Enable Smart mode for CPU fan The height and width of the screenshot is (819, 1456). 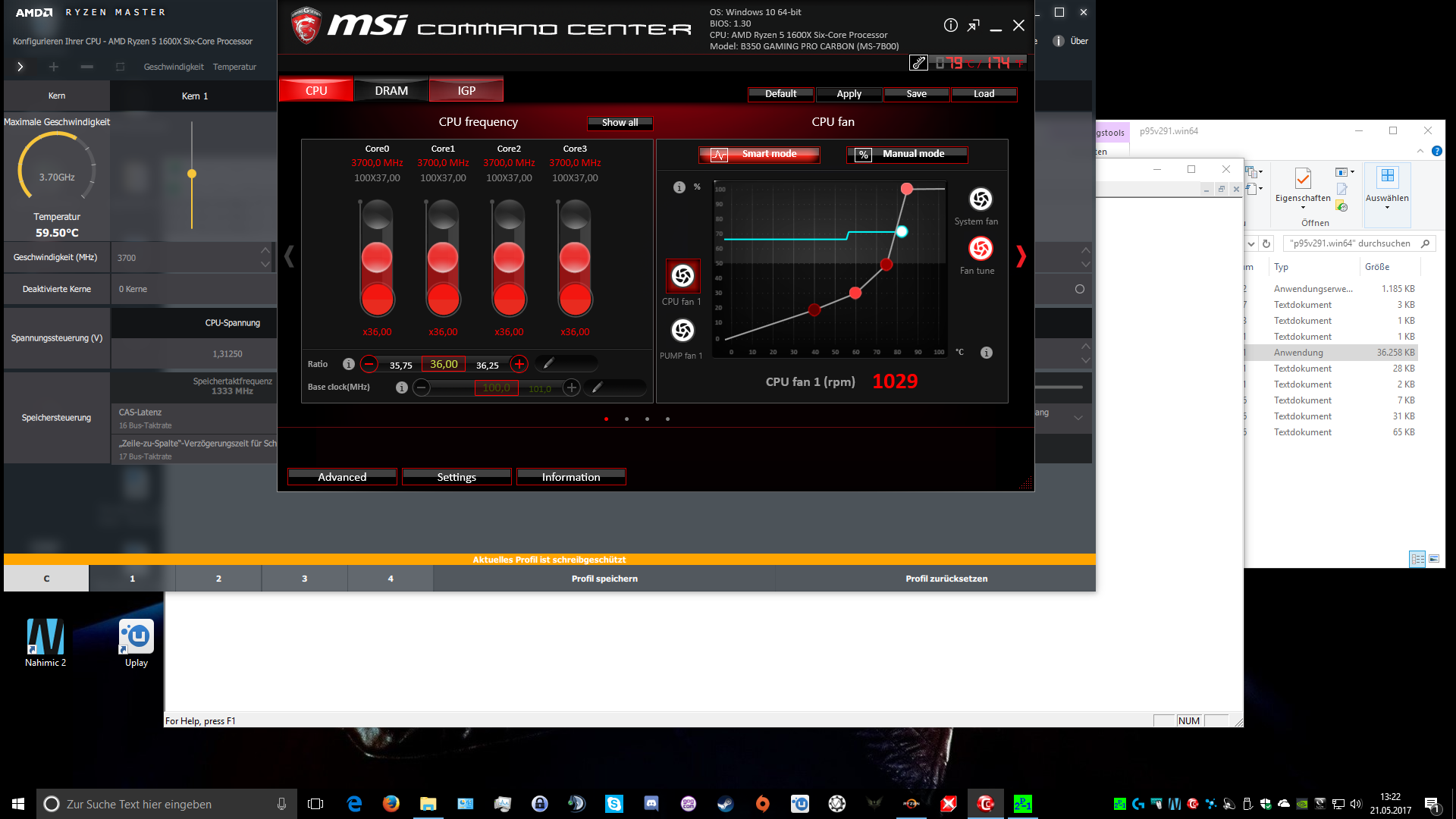pyautogui.click(x=759, y=154)
